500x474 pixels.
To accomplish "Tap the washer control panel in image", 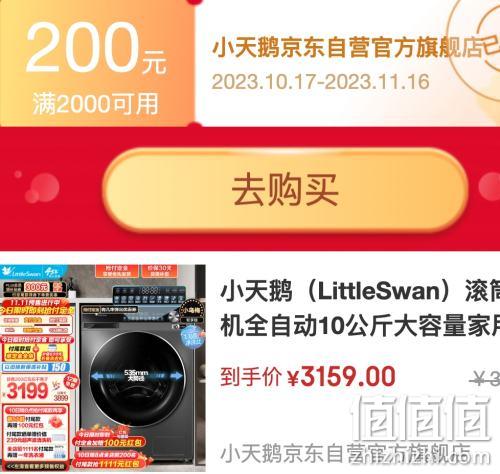I will coord(149,295).
